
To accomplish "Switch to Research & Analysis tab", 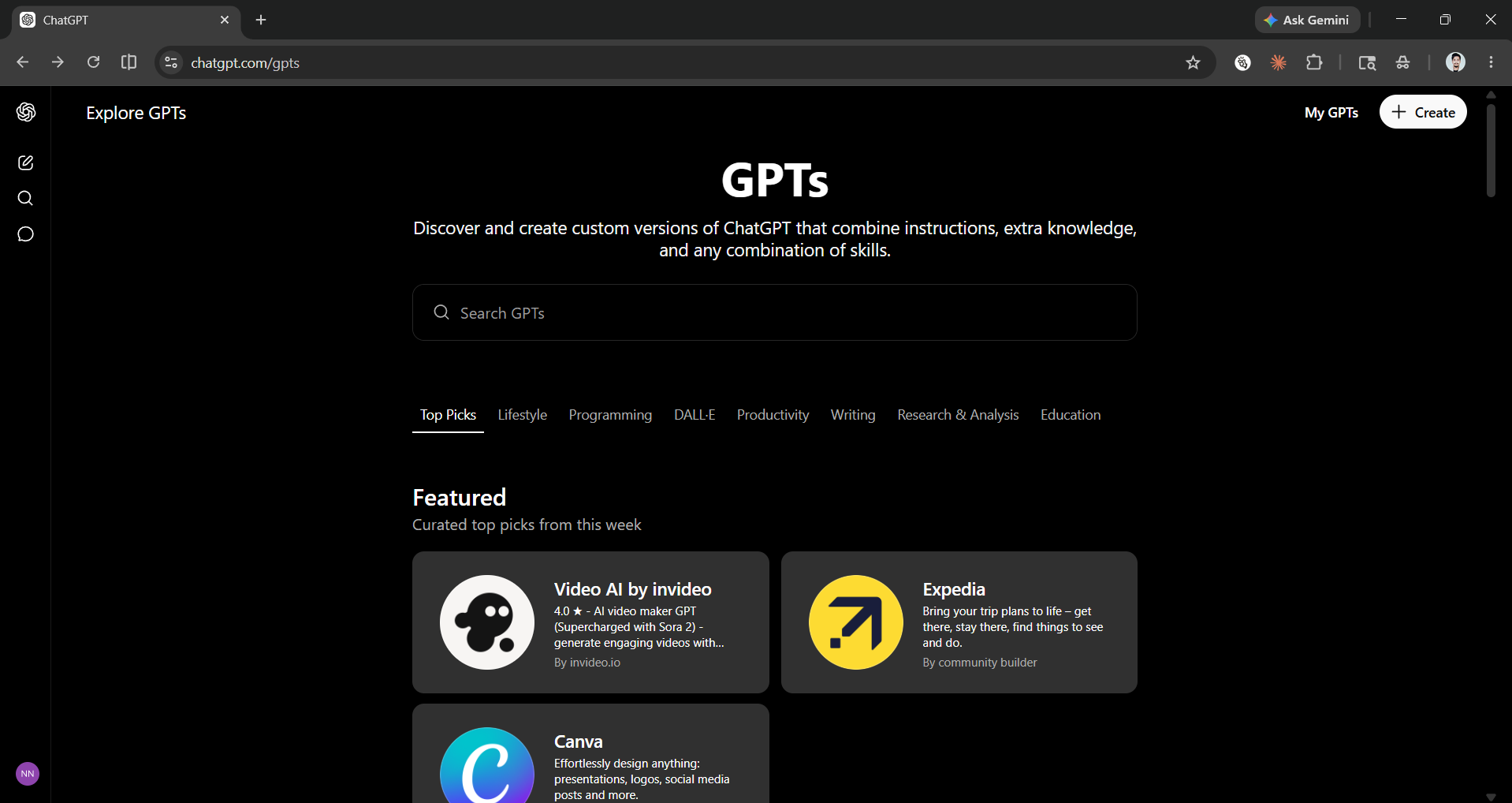I will click(958, 415).
